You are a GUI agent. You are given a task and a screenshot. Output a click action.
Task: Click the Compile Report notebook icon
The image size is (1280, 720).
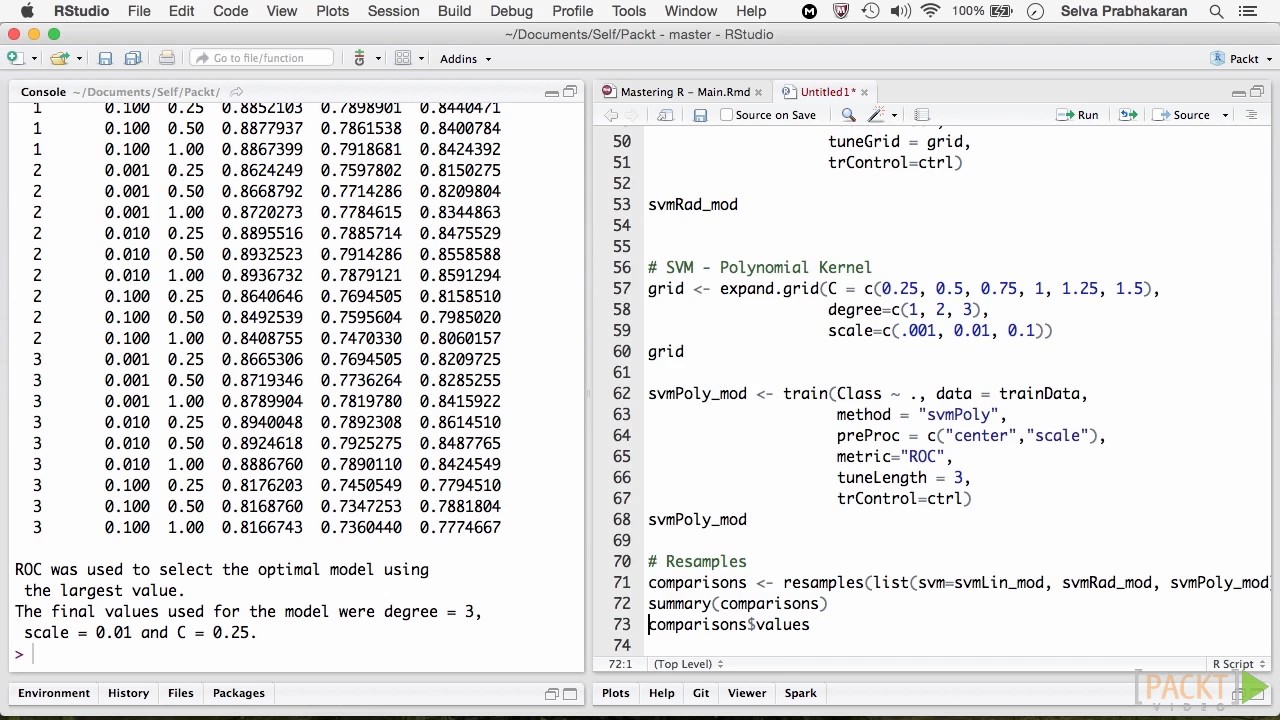point(922,115)
